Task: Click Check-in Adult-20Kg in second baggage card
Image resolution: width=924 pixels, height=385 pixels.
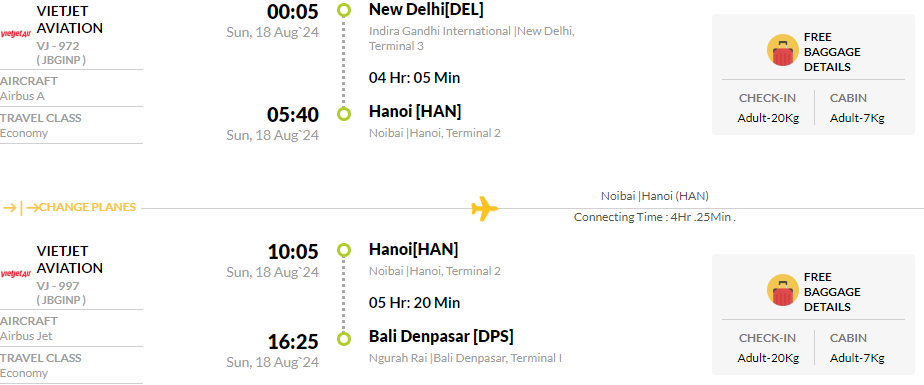Action: 768,348
